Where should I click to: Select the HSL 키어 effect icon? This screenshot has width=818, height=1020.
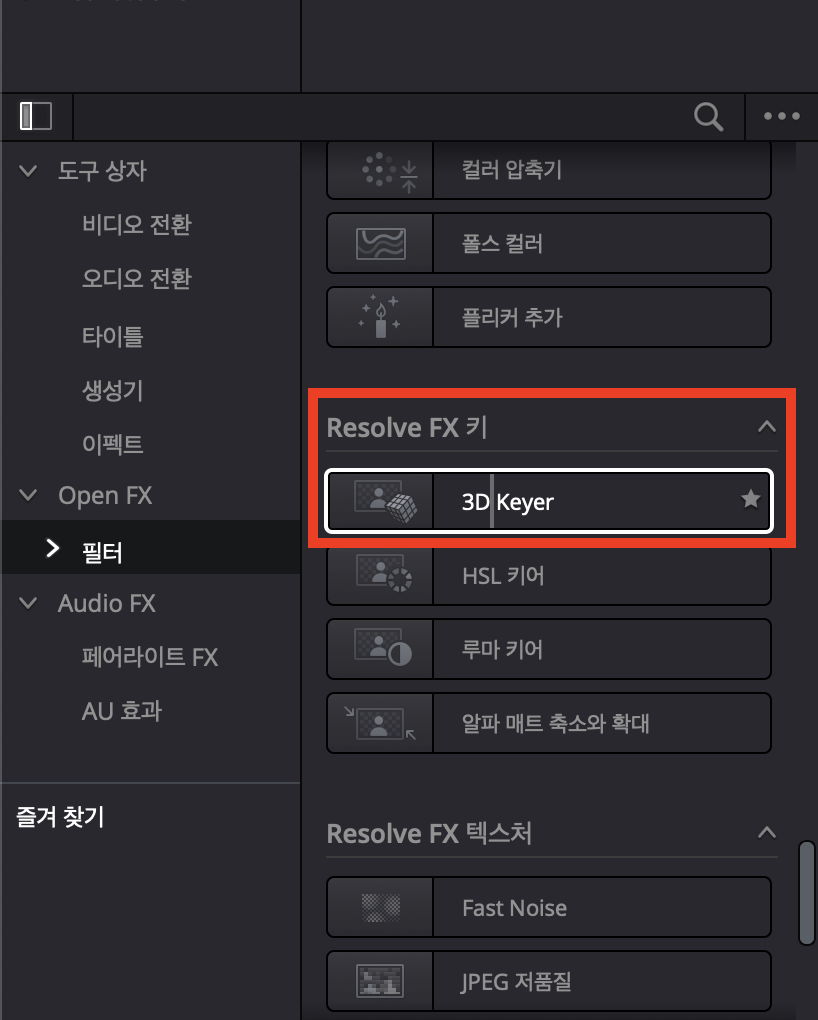coord(384,573)
